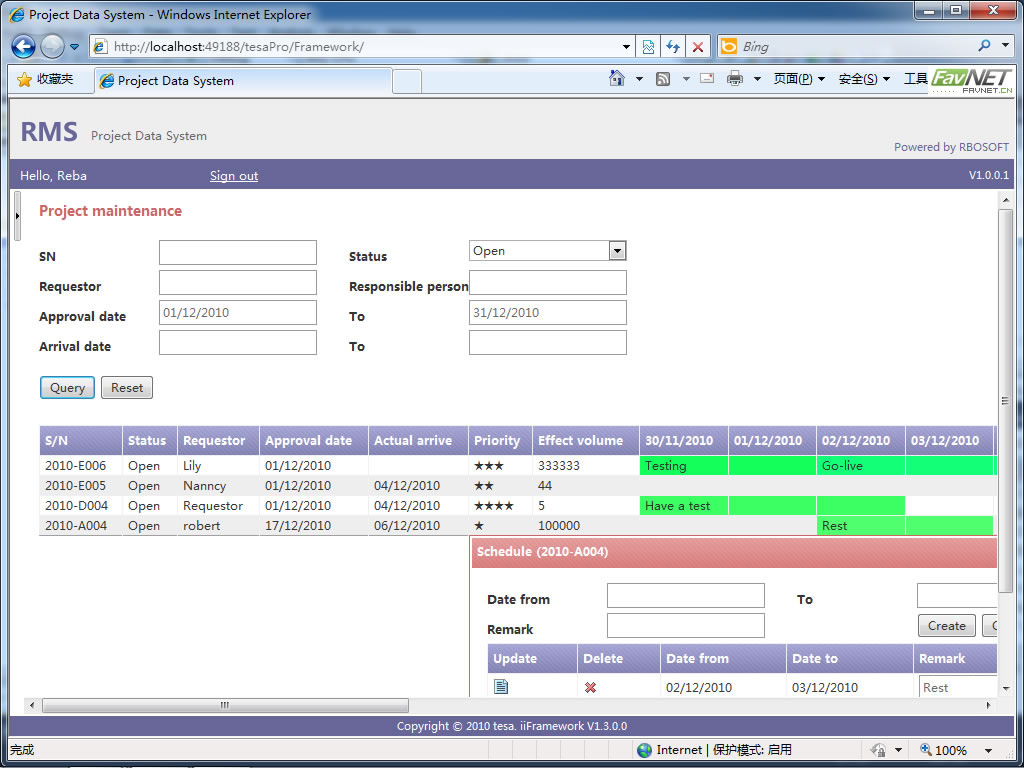The image size is (1024, 768).
Task: Click the Schedule Date from input field
Action: pos(686,596)
